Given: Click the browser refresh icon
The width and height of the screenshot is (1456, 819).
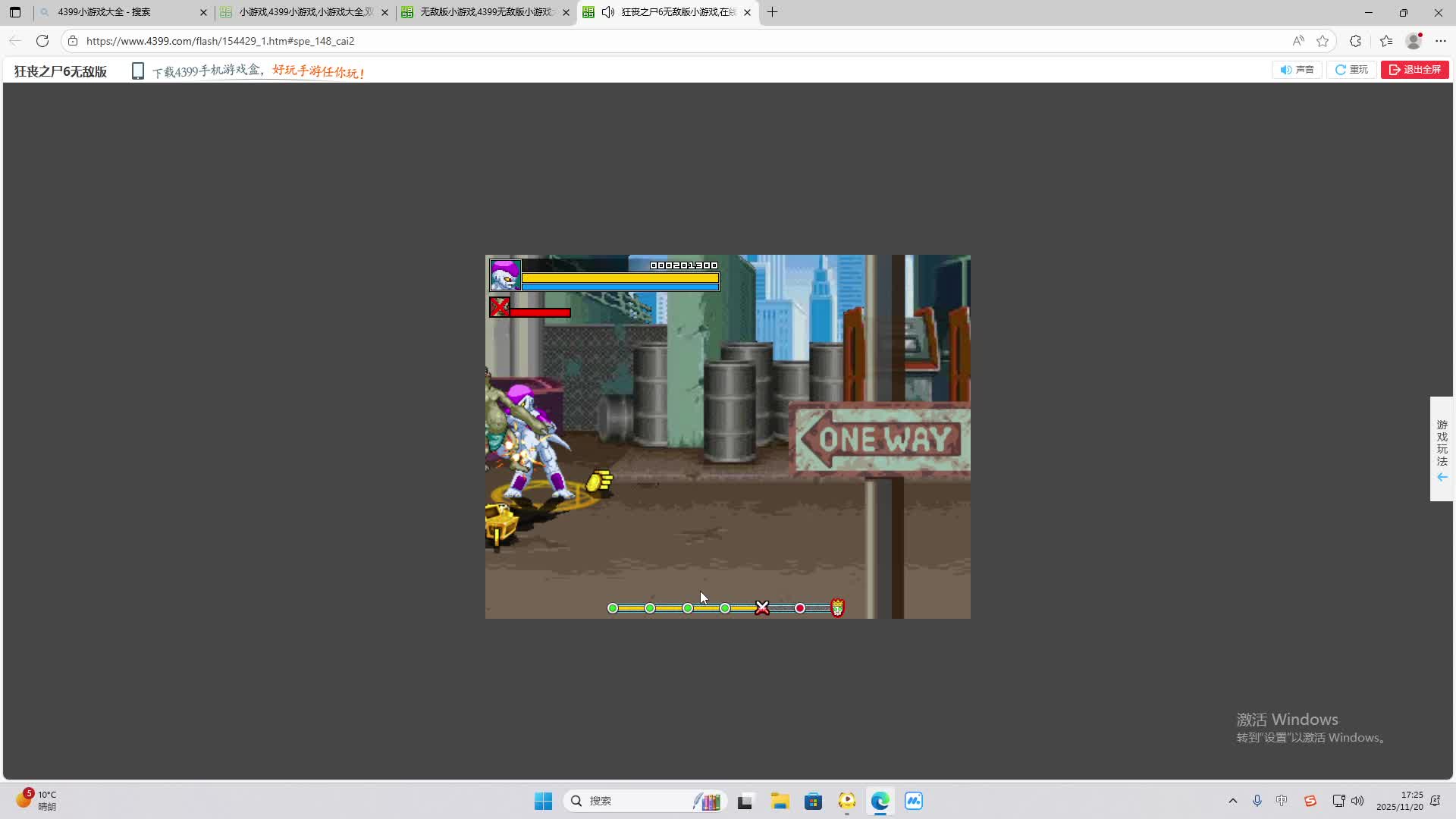Looking at the screenshot, I should point(42,41).
